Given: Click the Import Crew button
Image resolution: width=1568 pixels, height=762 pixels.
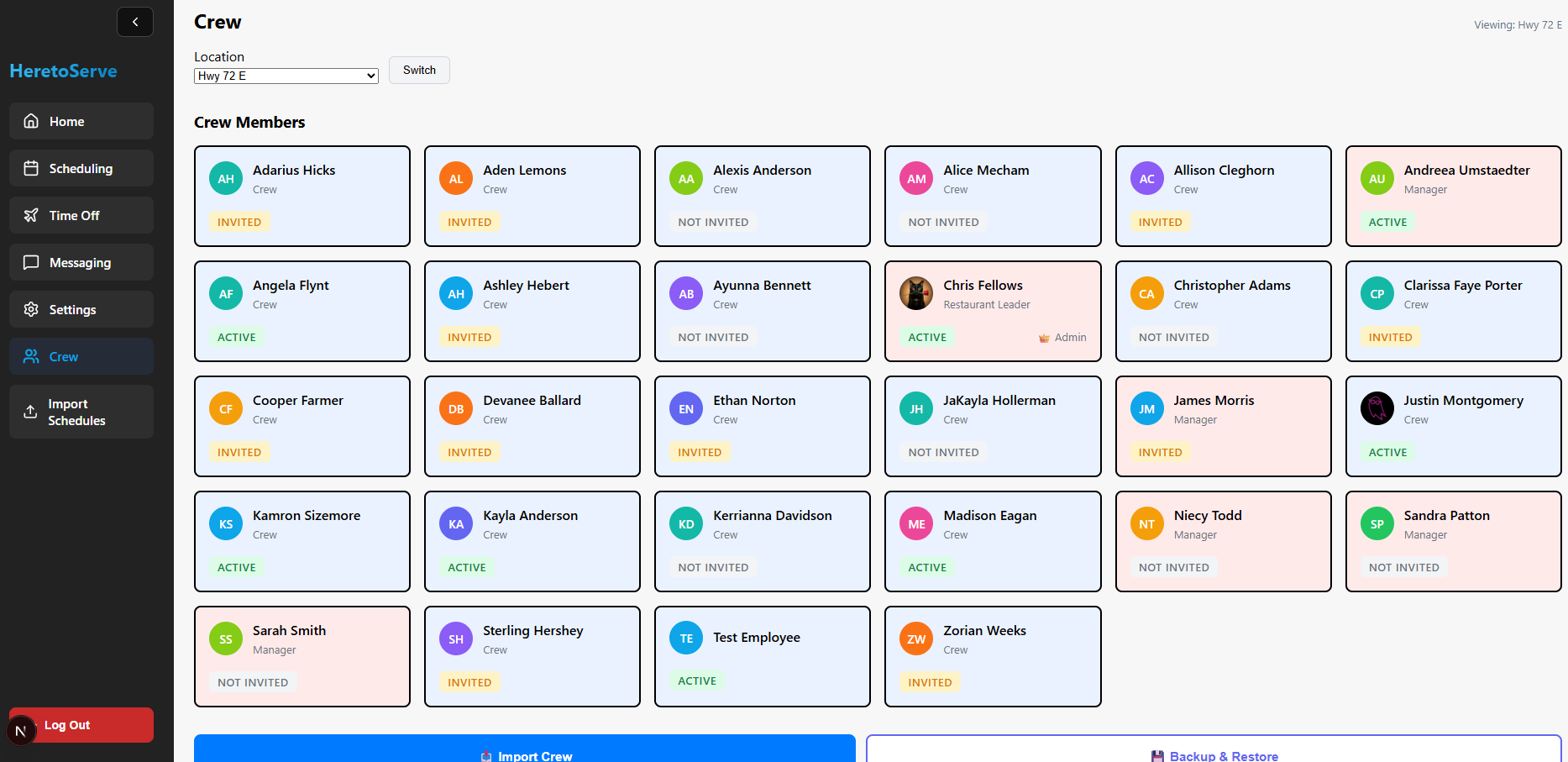Looking at the screenshot, I should [525, 750].
